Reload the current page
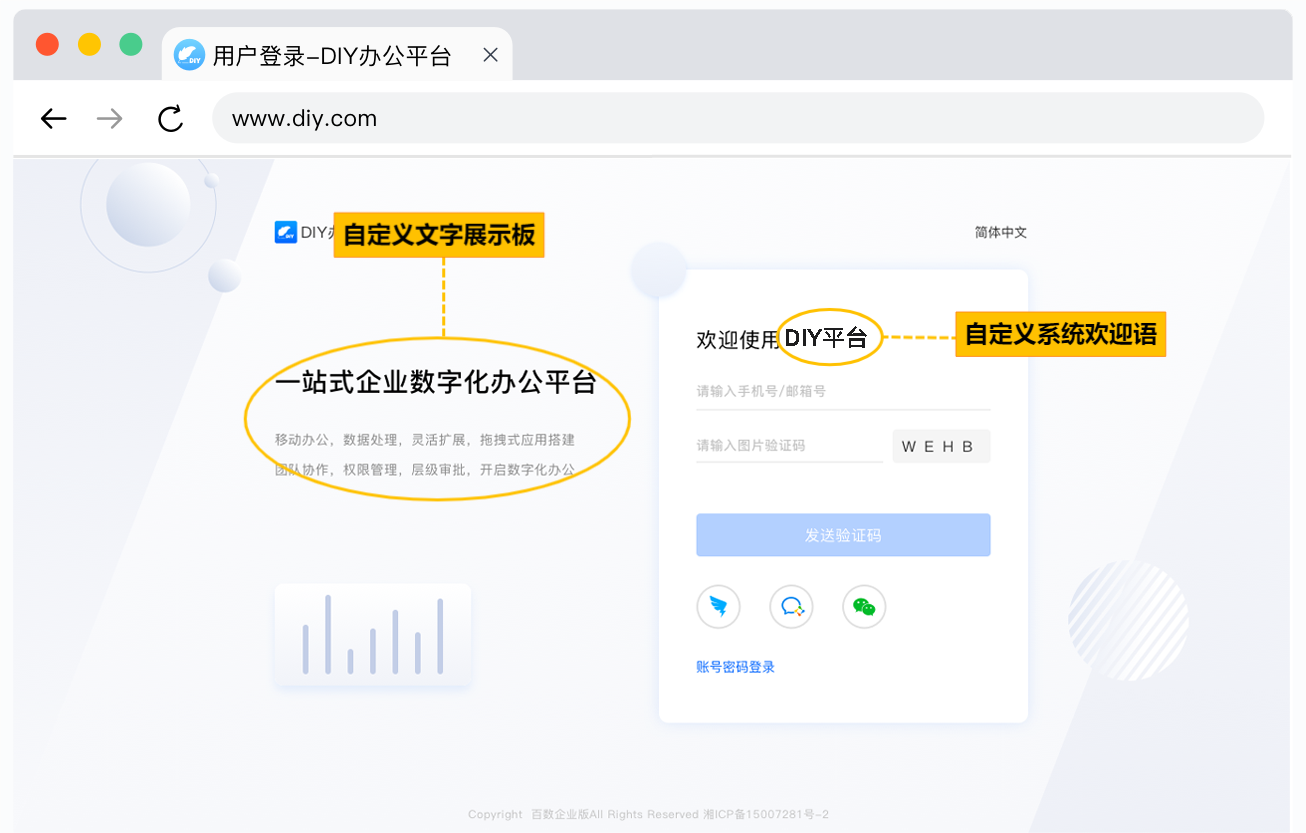Screen dimensions: 1306x833 click(171, 119)
